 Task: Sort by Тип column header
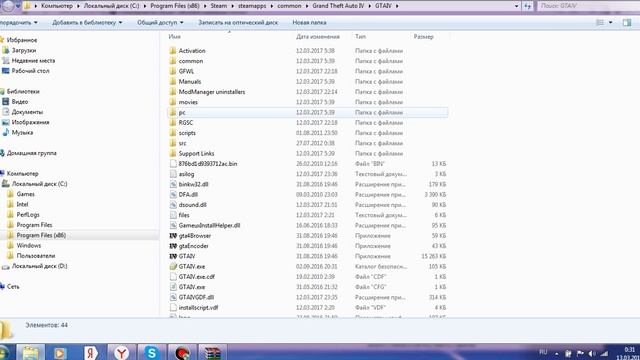click(x=360, y=37)
